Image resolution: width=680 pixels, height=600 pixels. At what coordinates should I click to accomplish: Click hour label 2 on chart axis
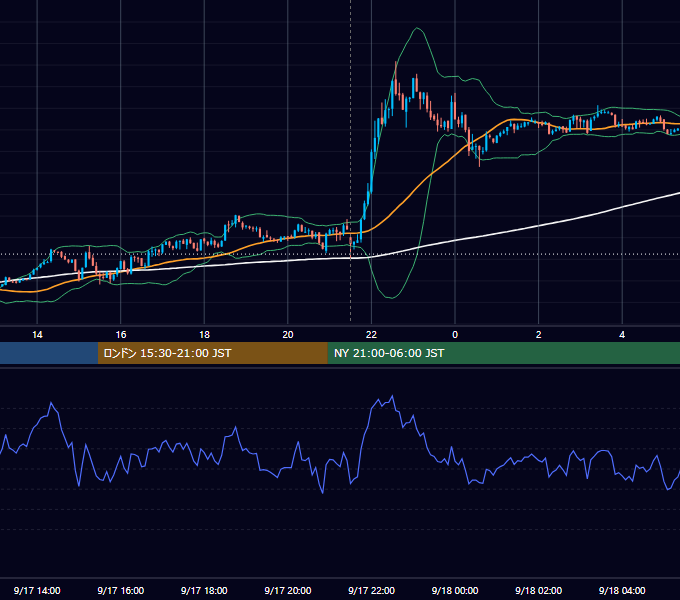click(x=538, y=335)
